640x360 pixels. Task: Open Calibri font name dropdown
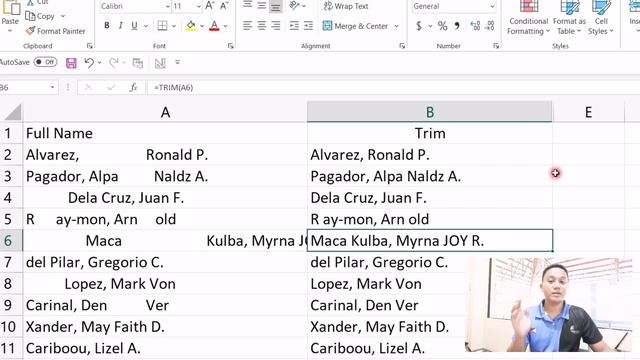(167, 7)
